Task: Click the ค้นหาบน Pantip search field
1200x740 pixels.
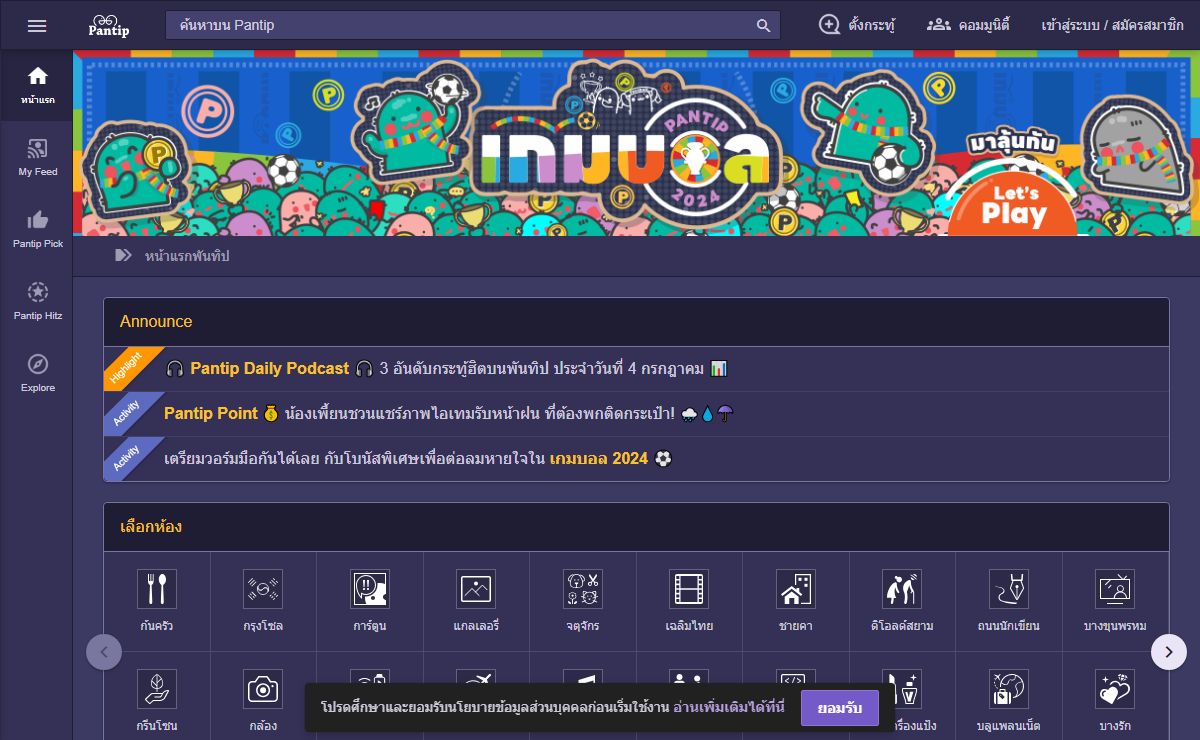Action: point(473,25)
